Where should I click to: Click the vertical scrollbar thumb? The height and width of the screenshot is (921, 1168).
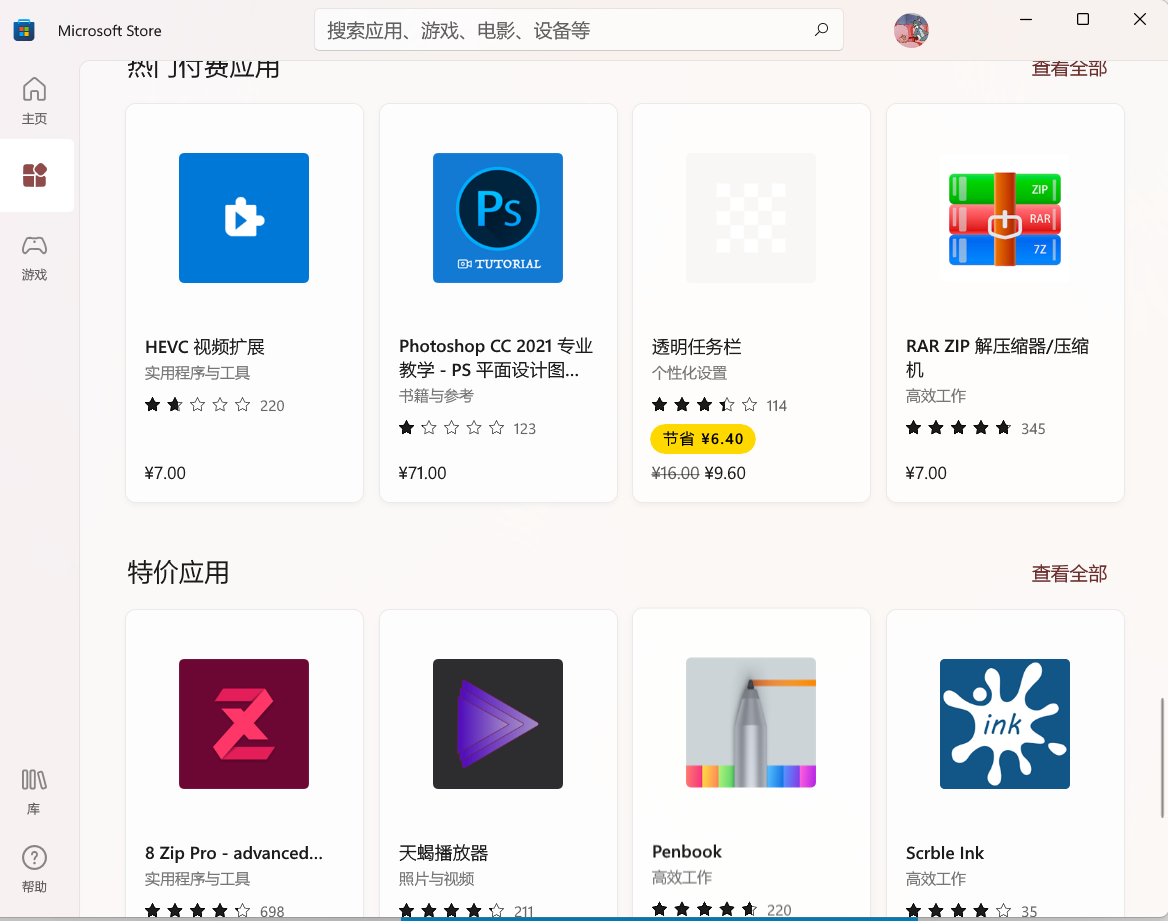pyautogui.click(x=1161, y=758)
